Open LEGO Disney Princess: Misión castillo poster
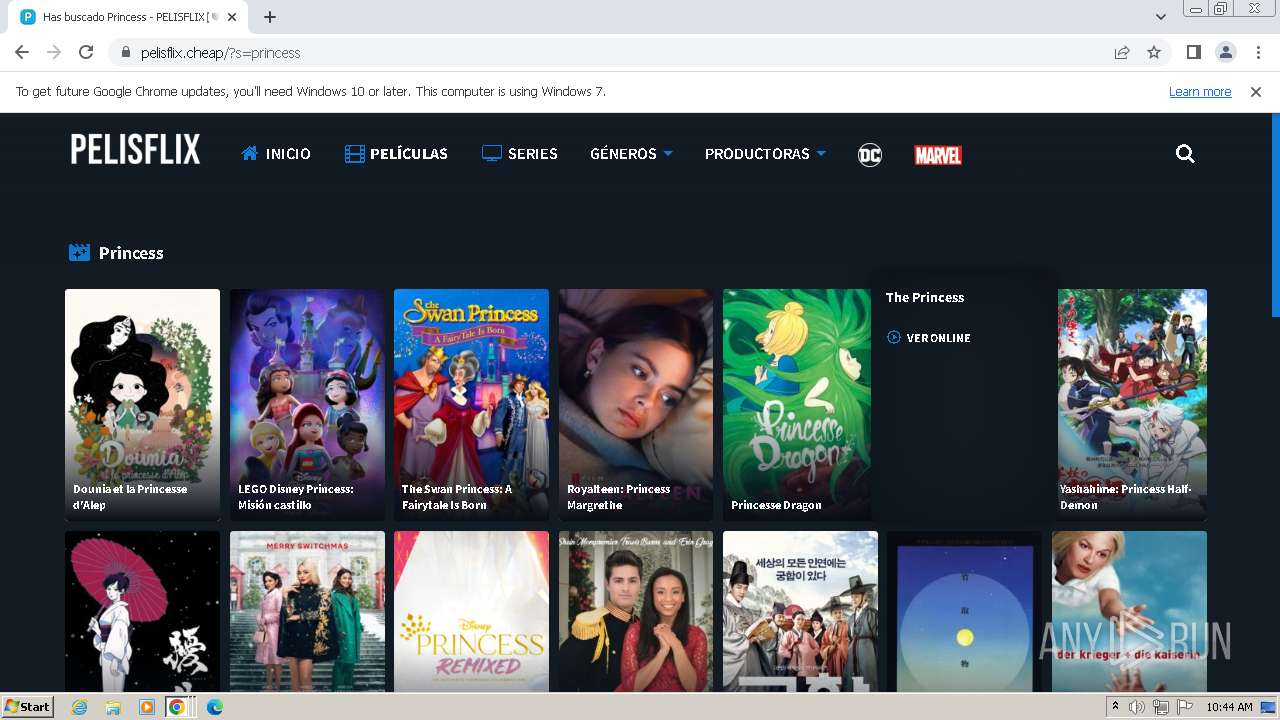The height and width of the screenshot is (720, 1280). coord(307,405)
